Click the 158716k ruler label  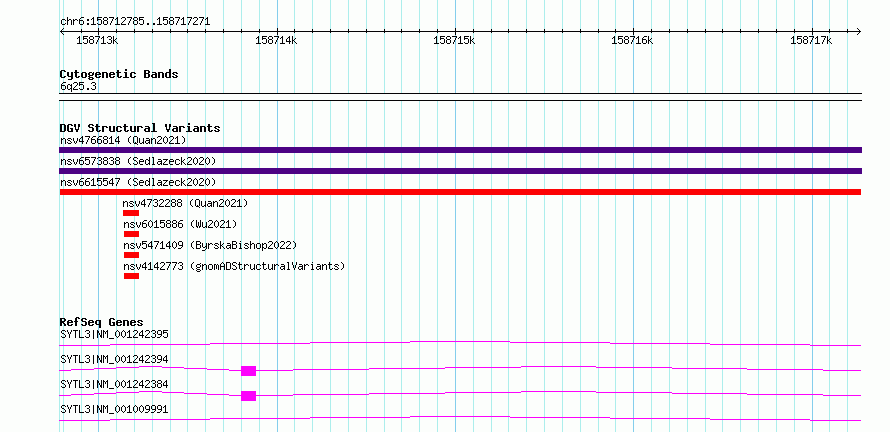click(632, 40)
